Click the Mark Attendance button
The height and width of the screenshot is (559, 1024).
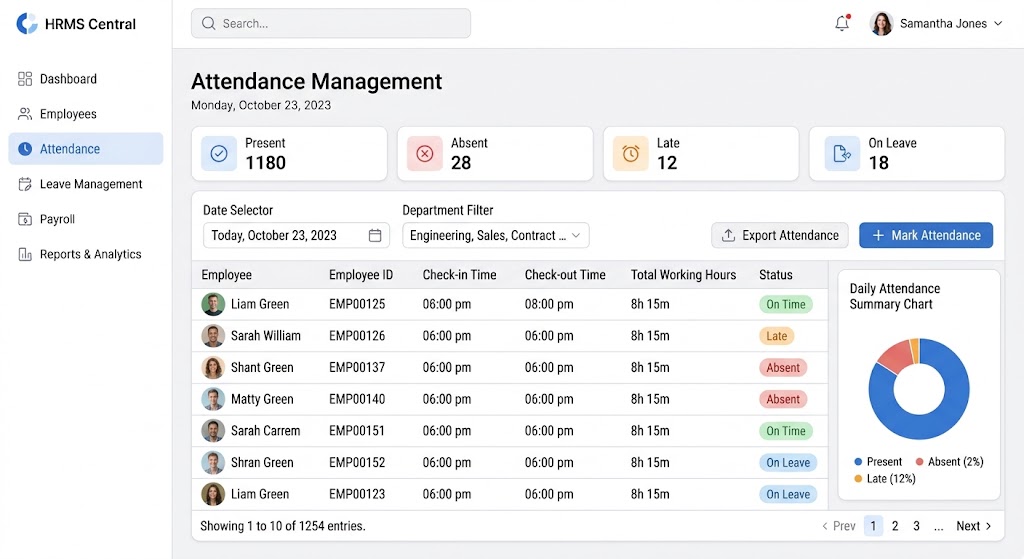[x=926, y=236]
